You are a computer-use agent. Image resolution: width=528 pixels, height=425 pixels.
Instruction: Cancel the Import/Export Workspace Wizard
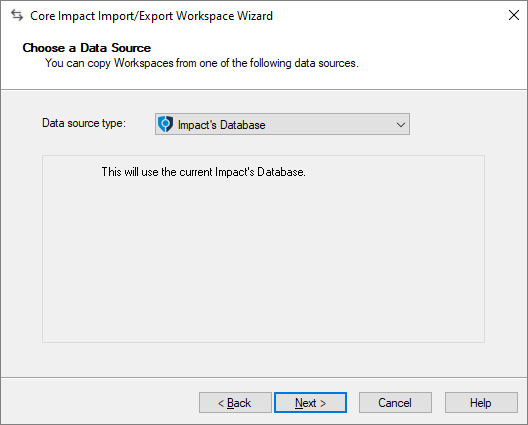pyautogui.click(x=395, y=402)
